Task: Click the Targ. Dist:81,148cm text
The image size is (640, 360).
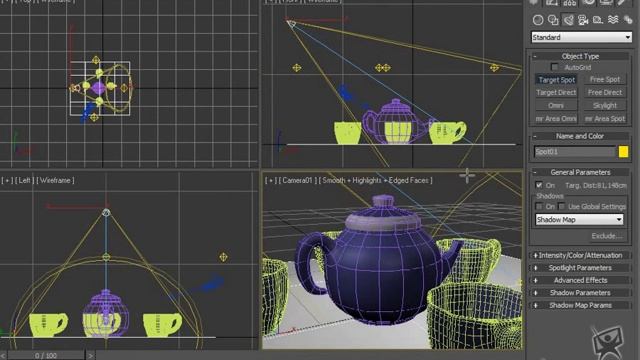Action: 596,185
